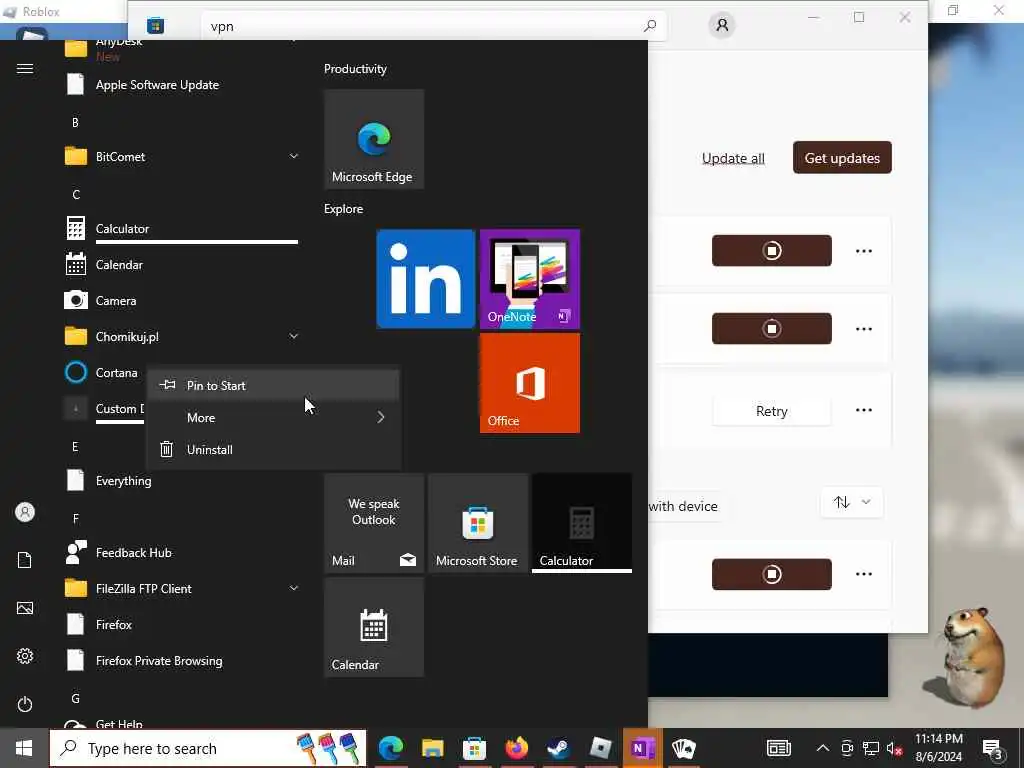Open Firefox from the taskbar
The height and width of the screenshot is (768, 1024).
pos(516,748)
